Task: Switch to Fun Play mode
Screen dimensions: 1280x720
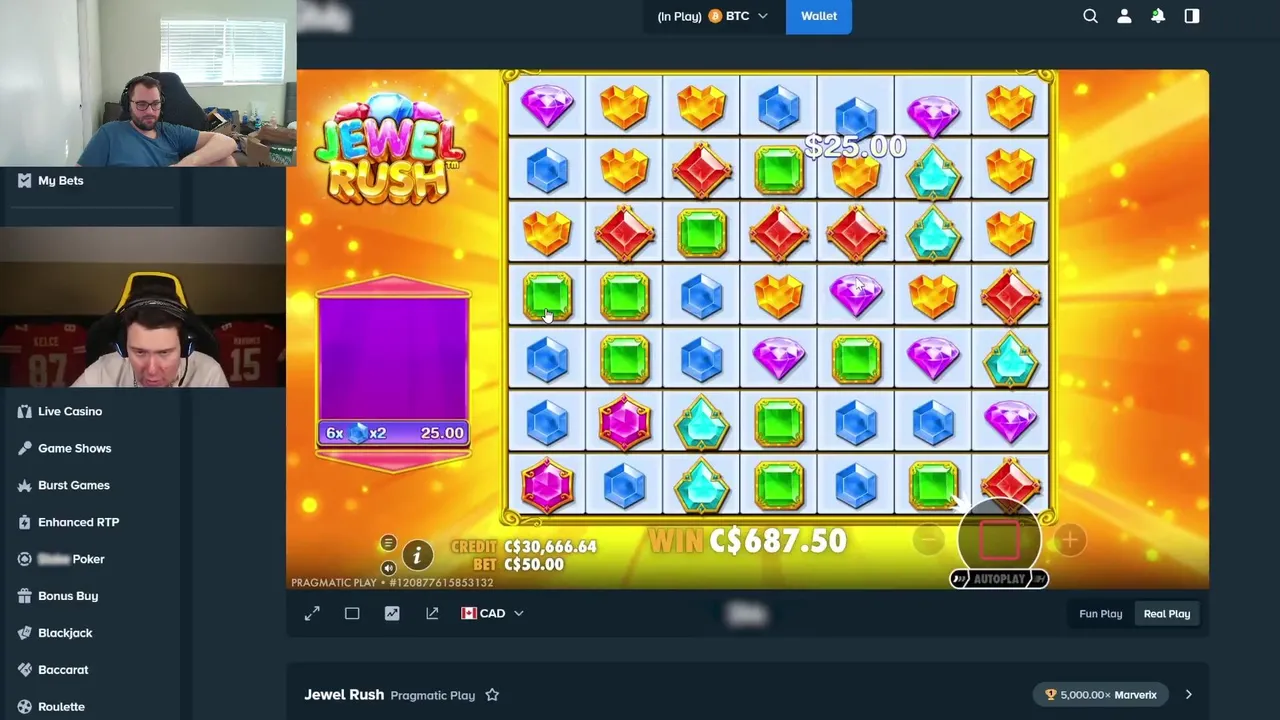Action: point(1100,614)
